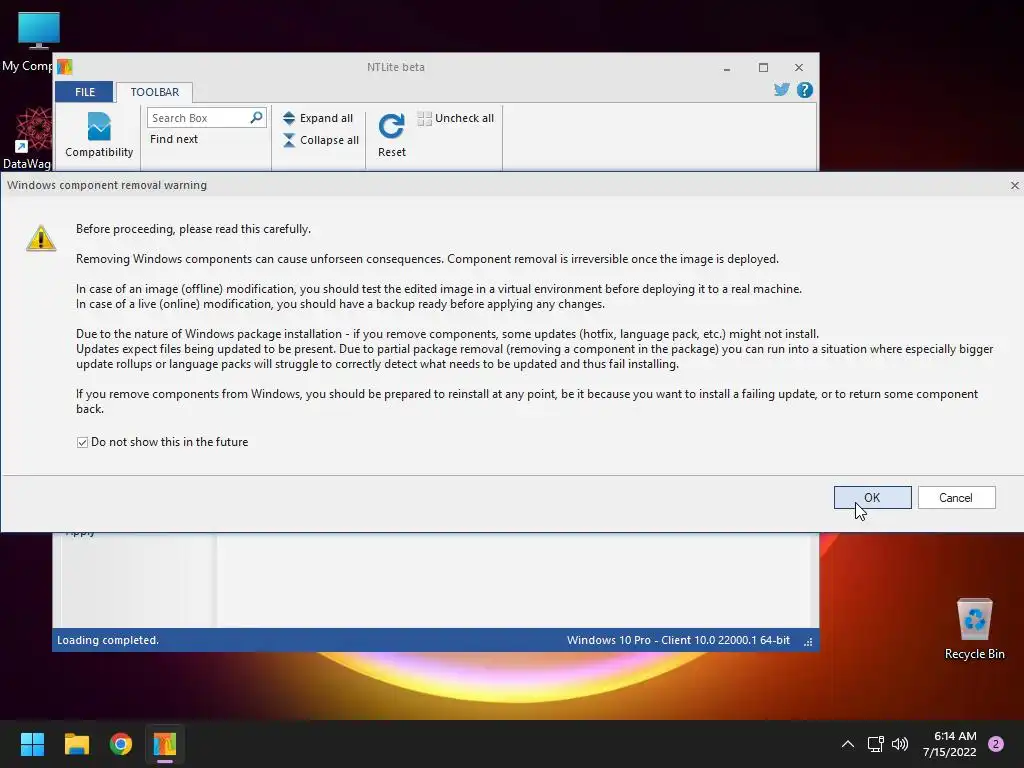Image resolution: width=1024 pixels, height=768 pixels.
Task: Click the volume speaker tray icon
Action: (x=900, y=744)
